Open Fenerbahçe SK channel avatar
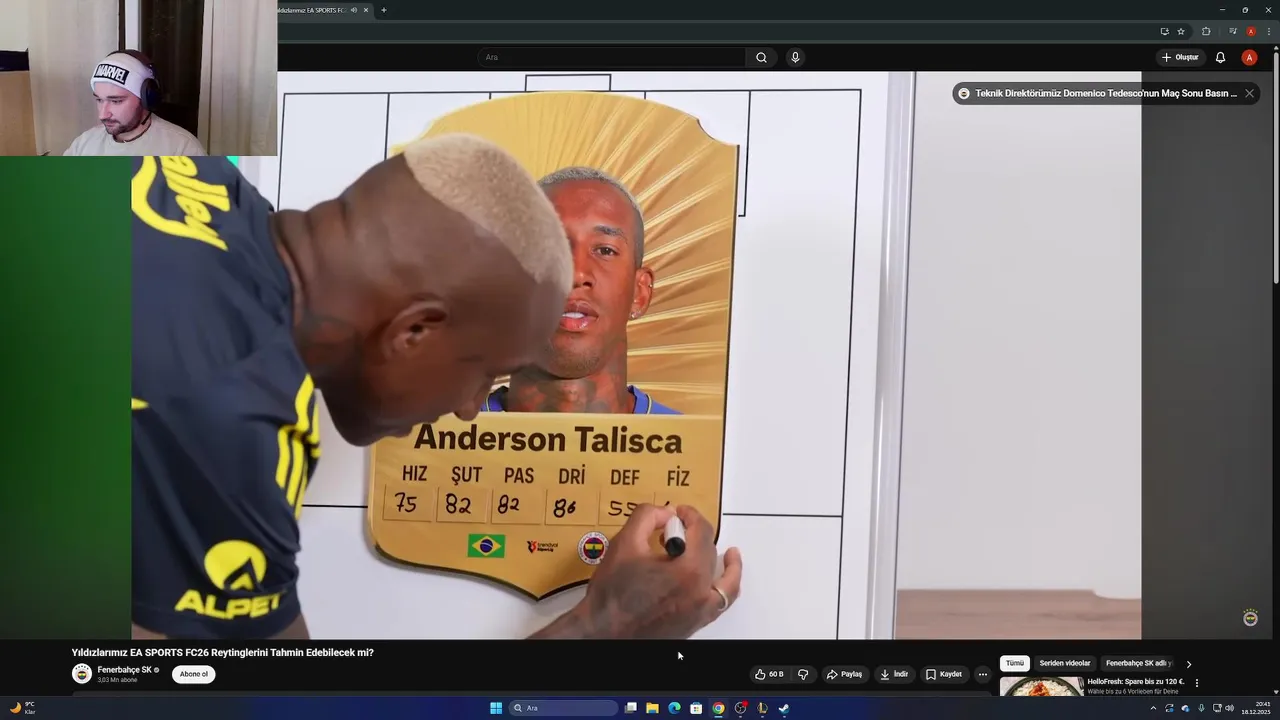This screenshot has width=1280, height=720. click(x=82, y=674)
